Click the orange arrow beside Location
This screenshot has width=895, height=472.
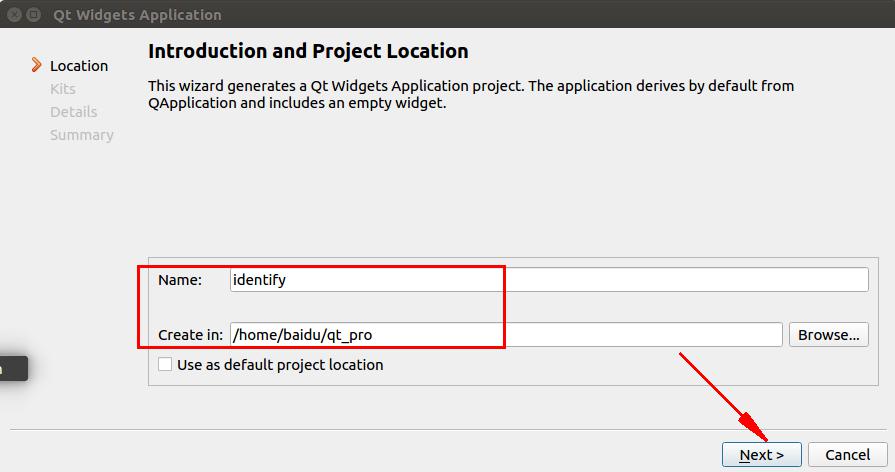[x=37, y=65]
